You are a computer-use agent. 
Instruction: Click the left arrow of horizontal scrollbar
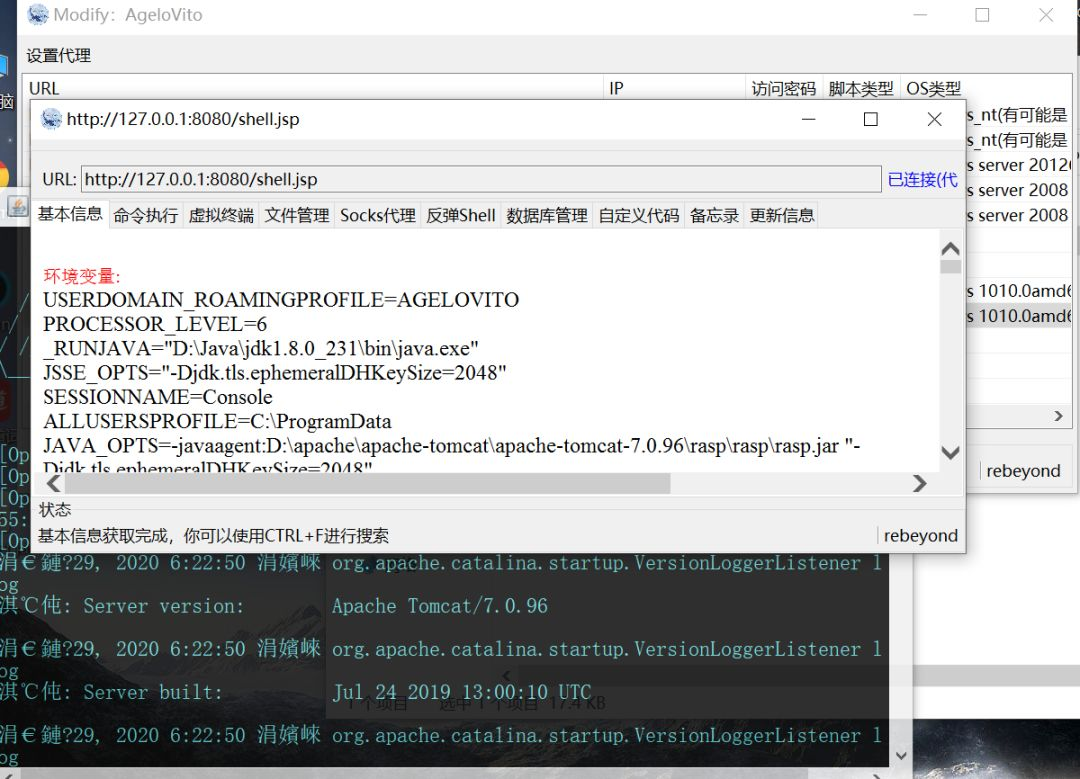pyautogui.click(x=54, y=484)
